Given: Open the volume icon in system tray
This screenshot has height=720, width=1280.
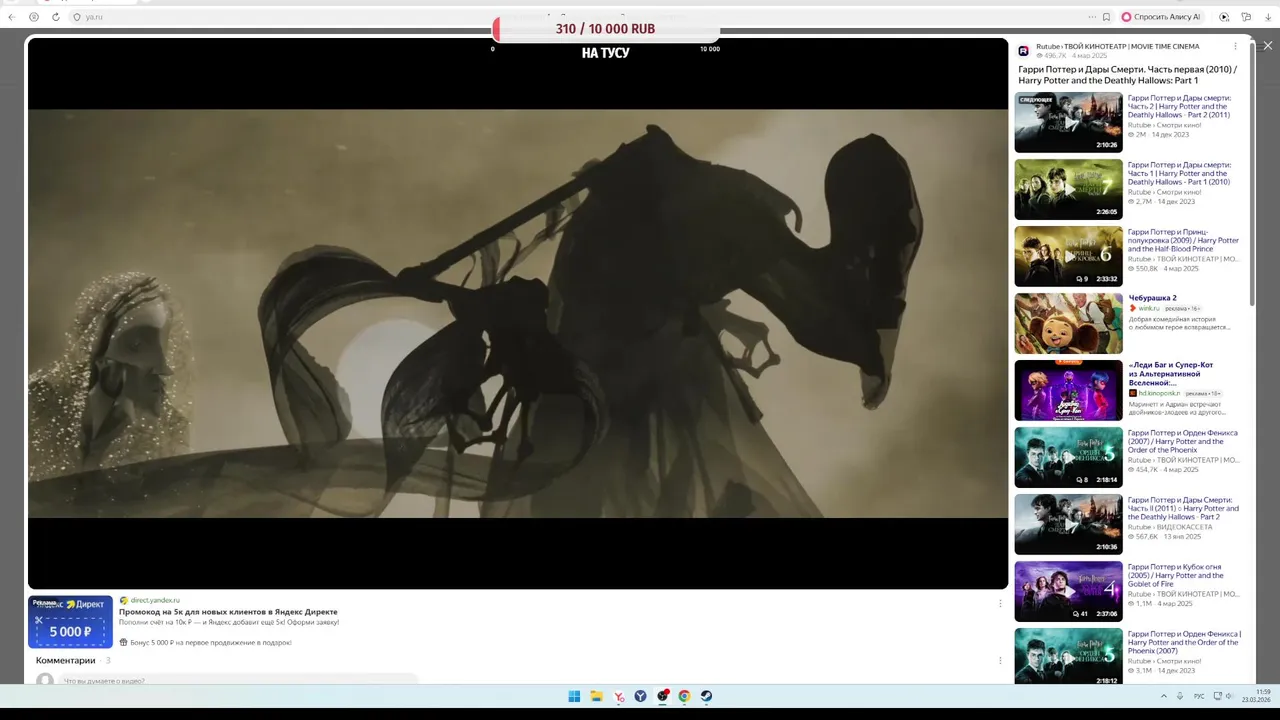Looking at the screenshot, I should 1231,696.
